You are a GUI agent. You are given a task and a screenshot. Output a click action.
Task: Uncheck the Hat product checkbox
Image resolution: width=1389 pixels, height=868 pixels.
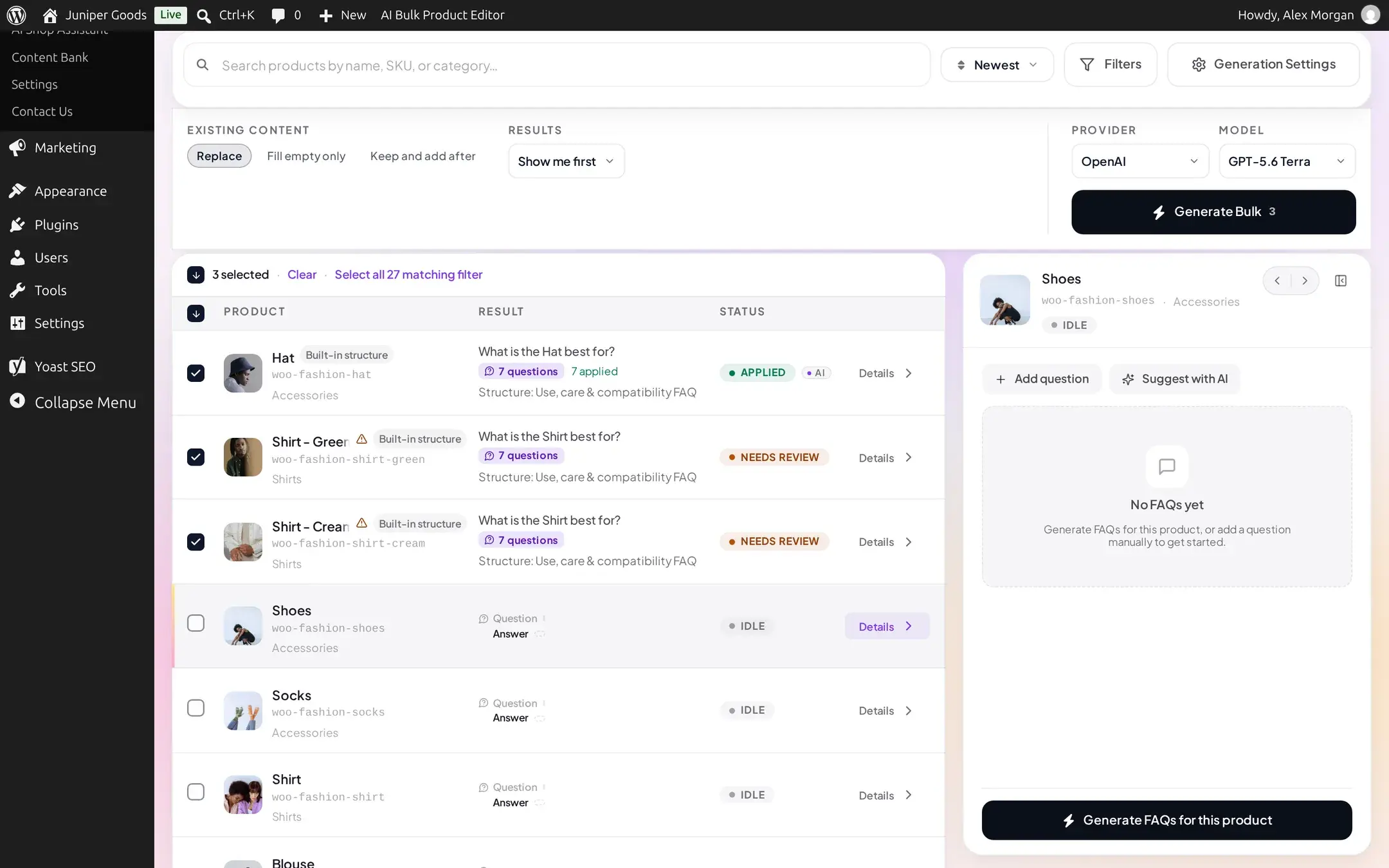coord(195,373)
